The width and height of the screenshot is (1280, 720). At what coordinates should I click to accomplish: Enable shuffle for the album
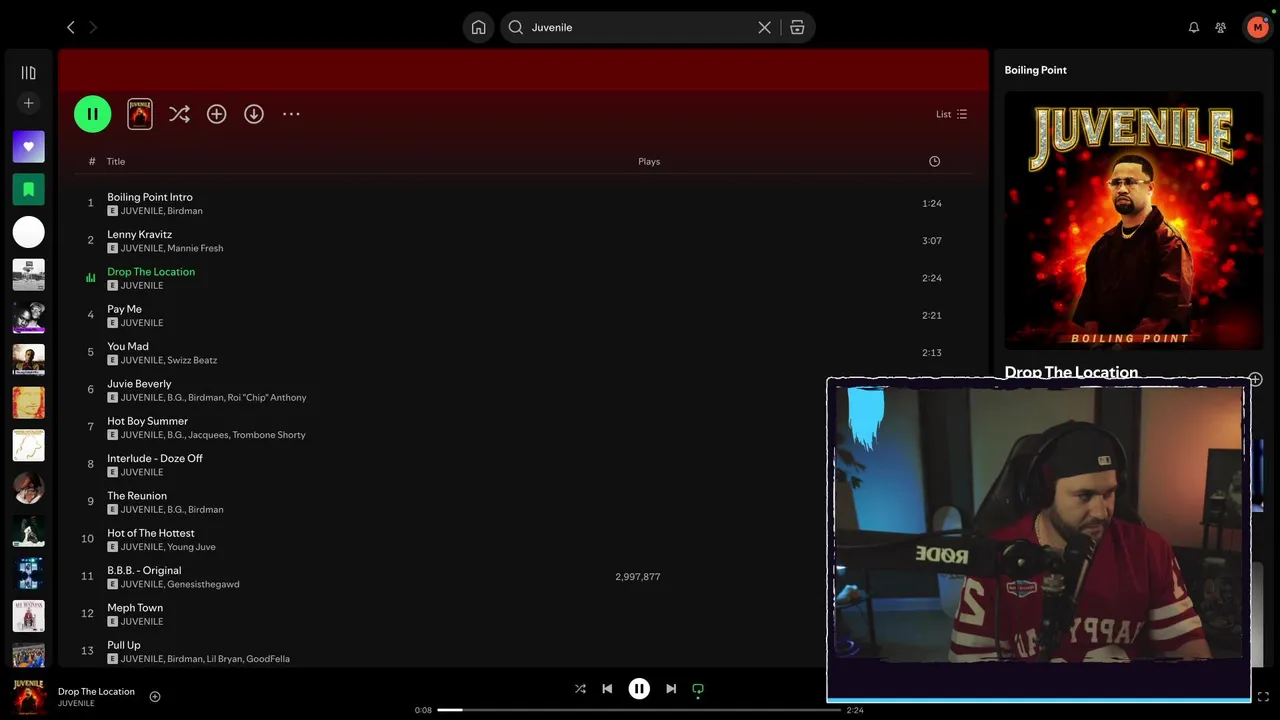pos(179,114)
